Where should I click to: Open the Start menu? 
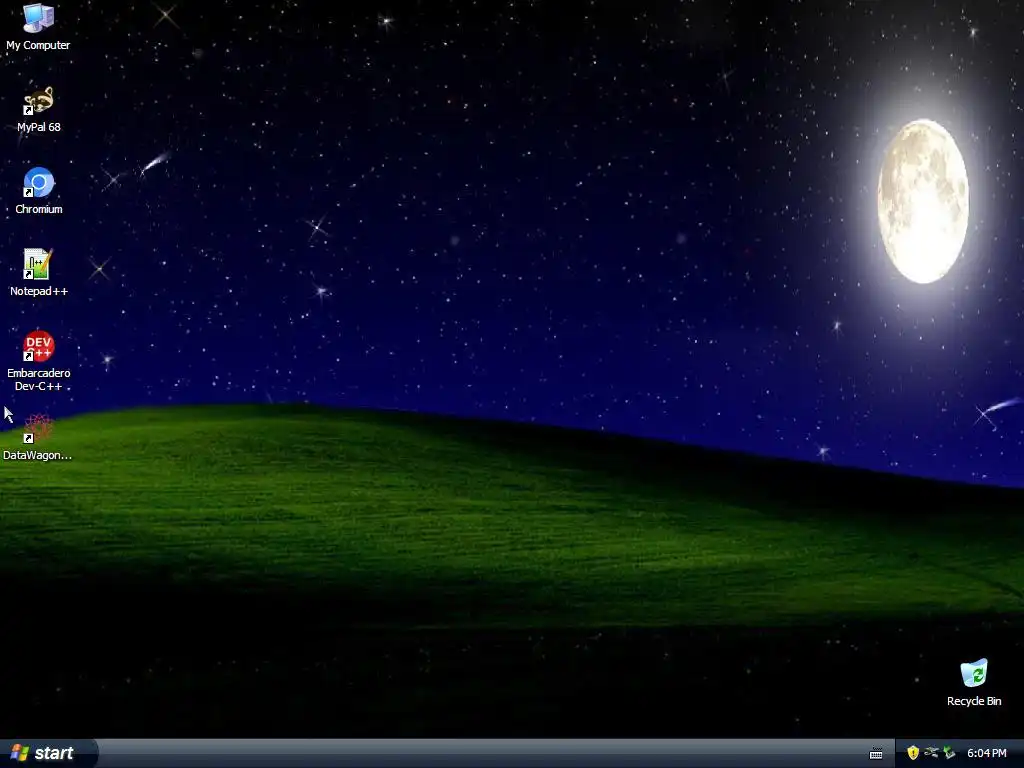tap(48, 753)
